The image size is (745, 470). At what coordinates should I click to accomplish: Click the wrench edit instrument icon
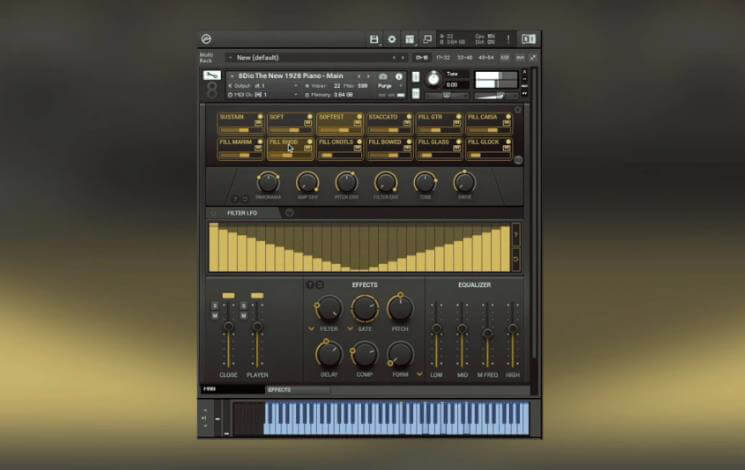pyautogui.click(x=212, y=75)
